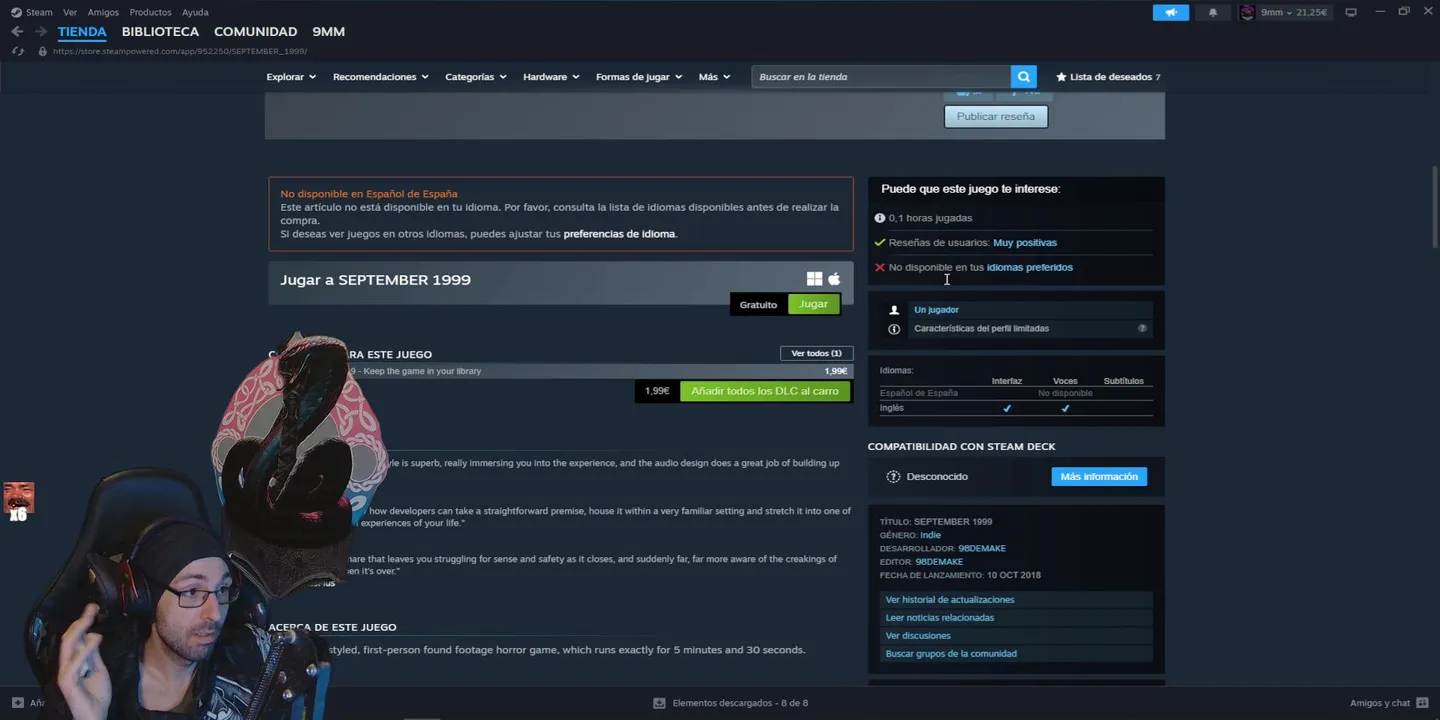Open the Ver menu

[70, 12]
